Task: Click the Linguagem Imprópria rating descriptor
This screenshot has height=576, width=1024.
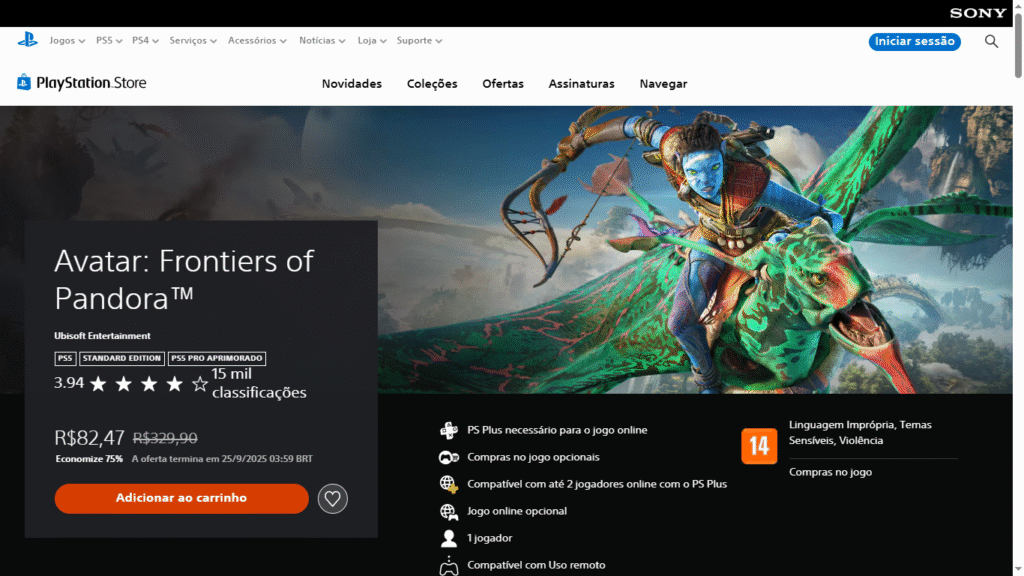Action: [x=860, y=433]
